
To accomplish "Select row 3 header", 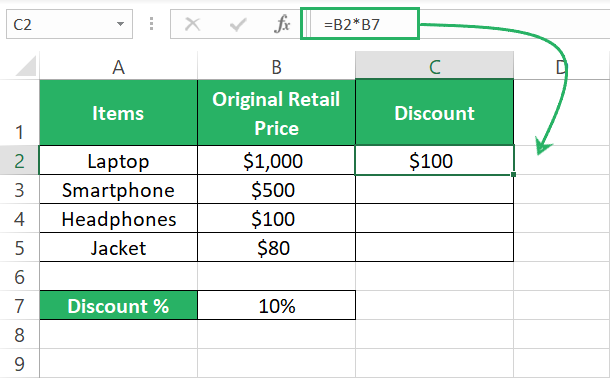I will coord(19,189).
